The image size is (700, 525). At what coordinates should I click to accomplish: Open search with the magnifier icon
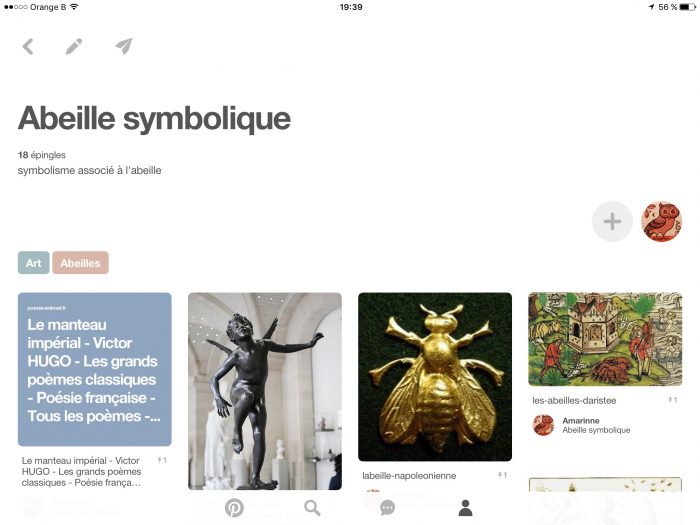[312, 508]
